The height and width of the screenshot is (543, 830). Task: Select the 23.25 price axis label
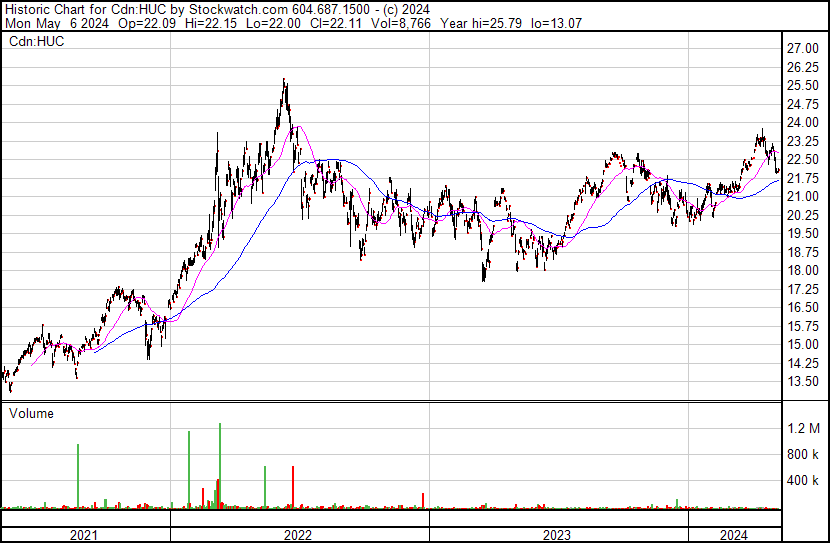802,141
